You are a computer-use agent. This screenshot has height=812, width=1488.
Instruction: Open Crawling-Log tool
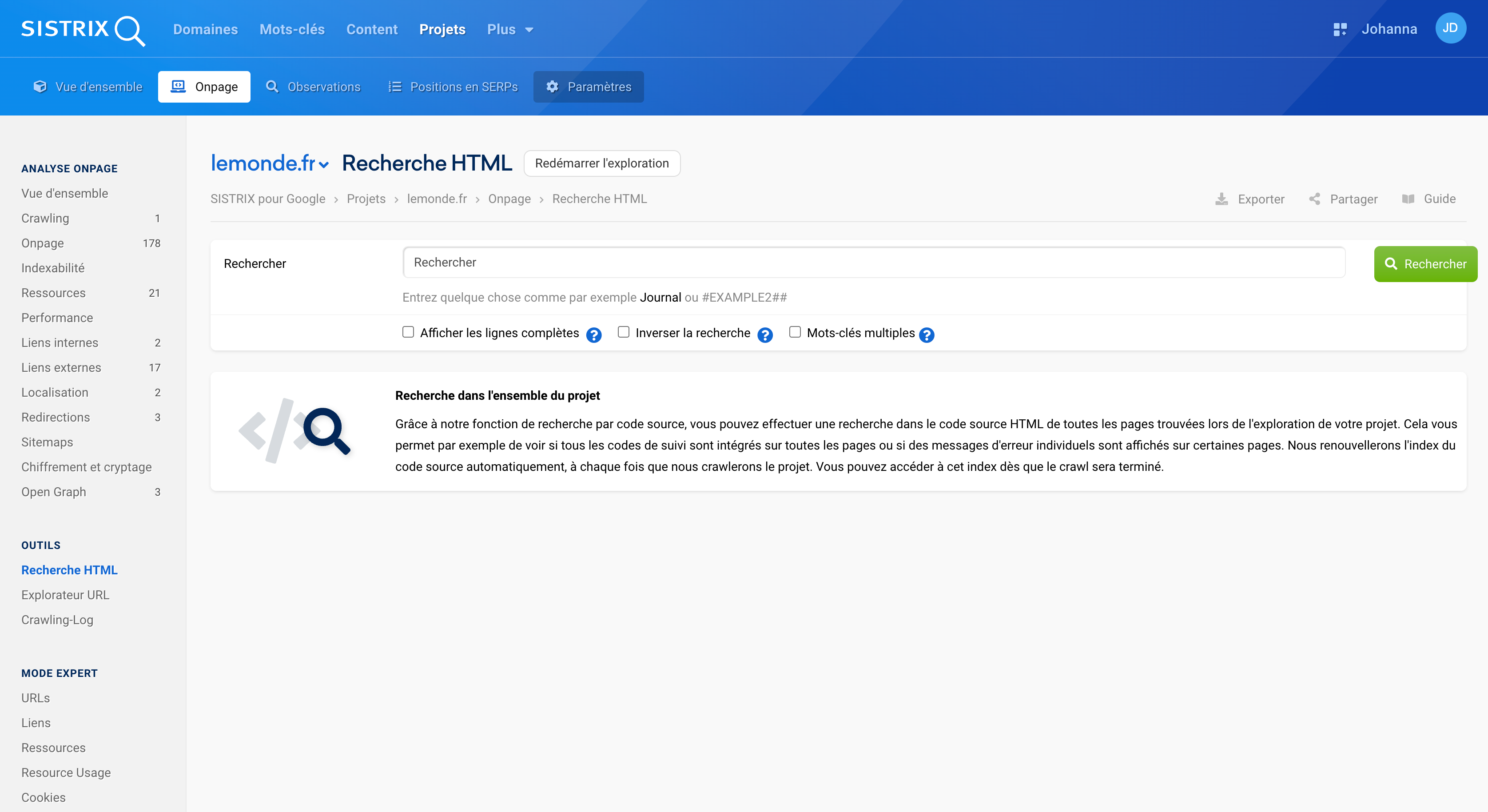point(57,620)
